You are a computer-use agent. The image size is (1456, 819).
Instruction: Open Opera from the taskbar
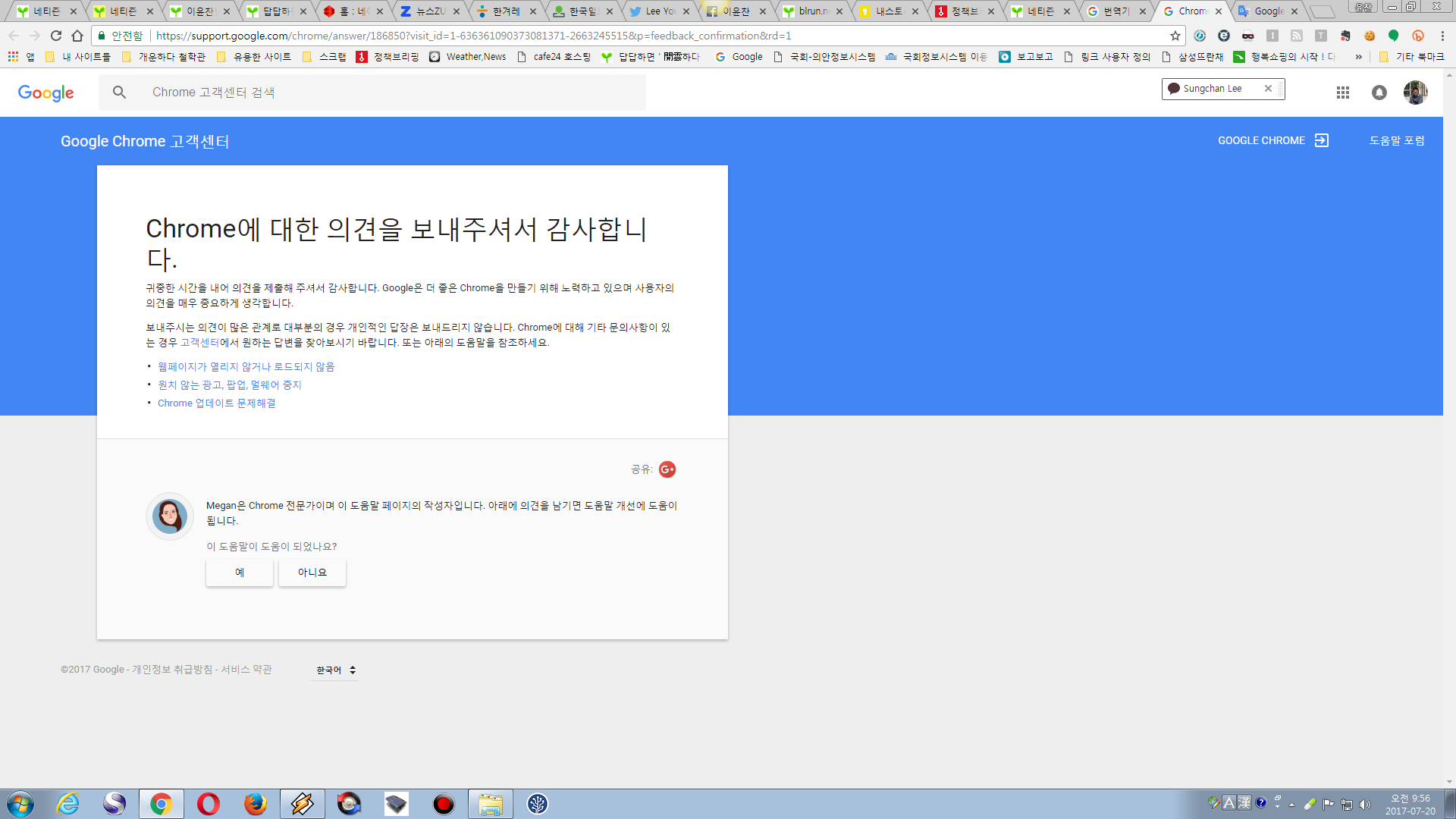click(209, 804)
